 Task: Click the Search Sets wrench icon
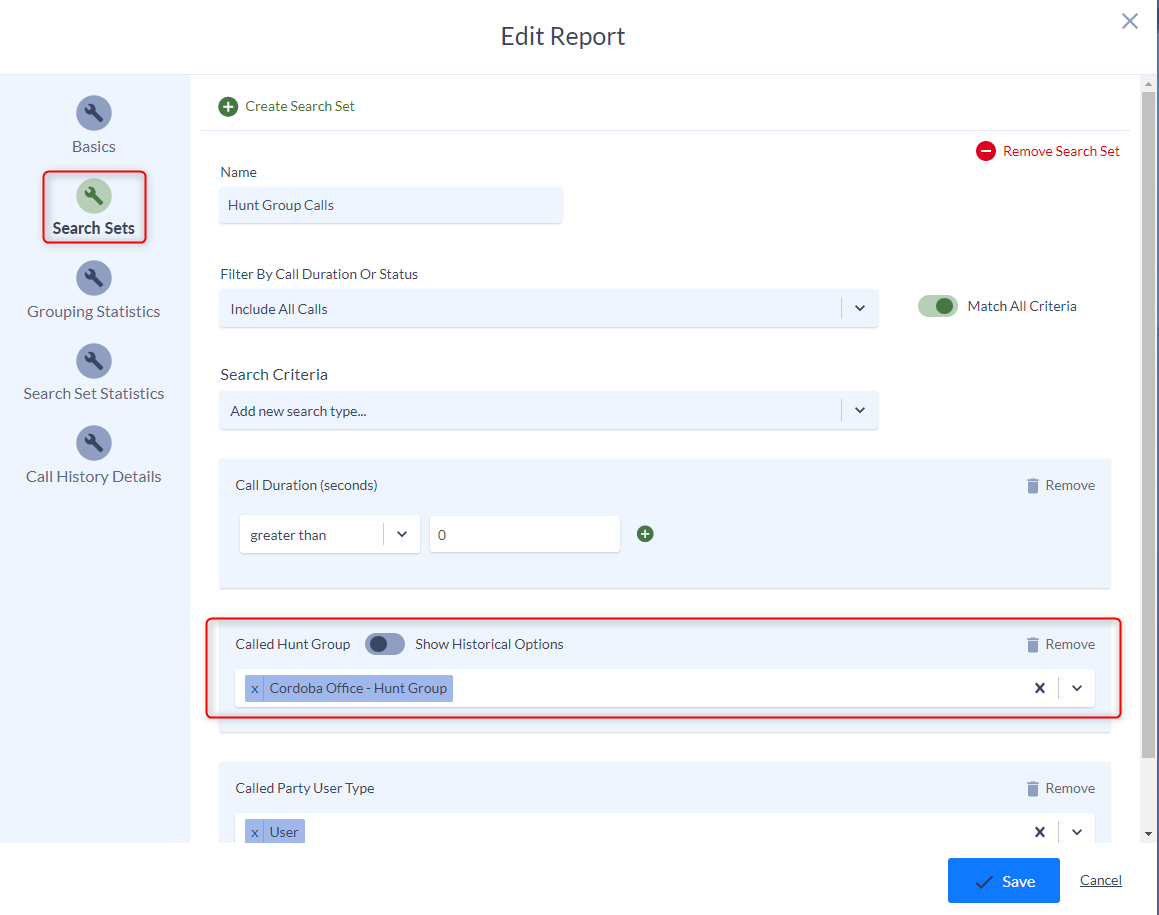click(93, 195)
